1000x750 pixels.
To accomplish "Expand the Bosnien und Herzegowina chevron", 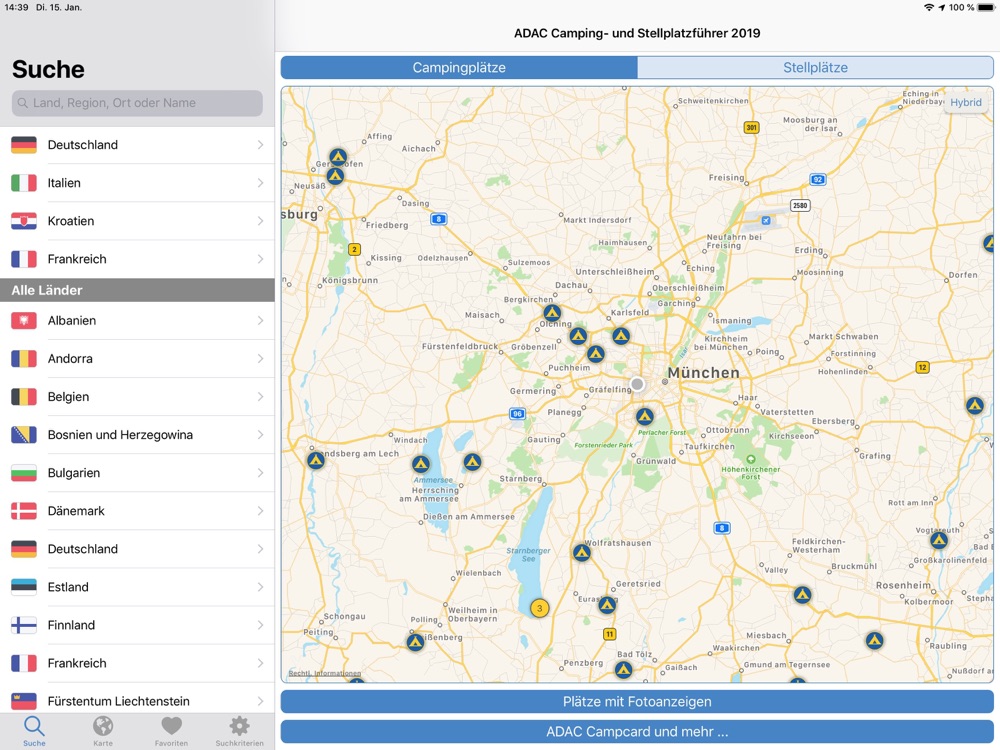I will [260, 435].
